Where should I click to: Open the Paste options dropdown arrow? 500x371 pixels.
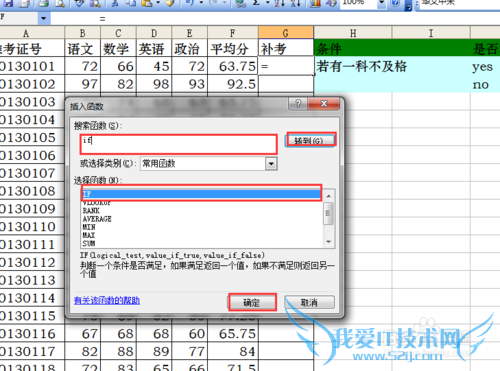click(x=158, y=3)
